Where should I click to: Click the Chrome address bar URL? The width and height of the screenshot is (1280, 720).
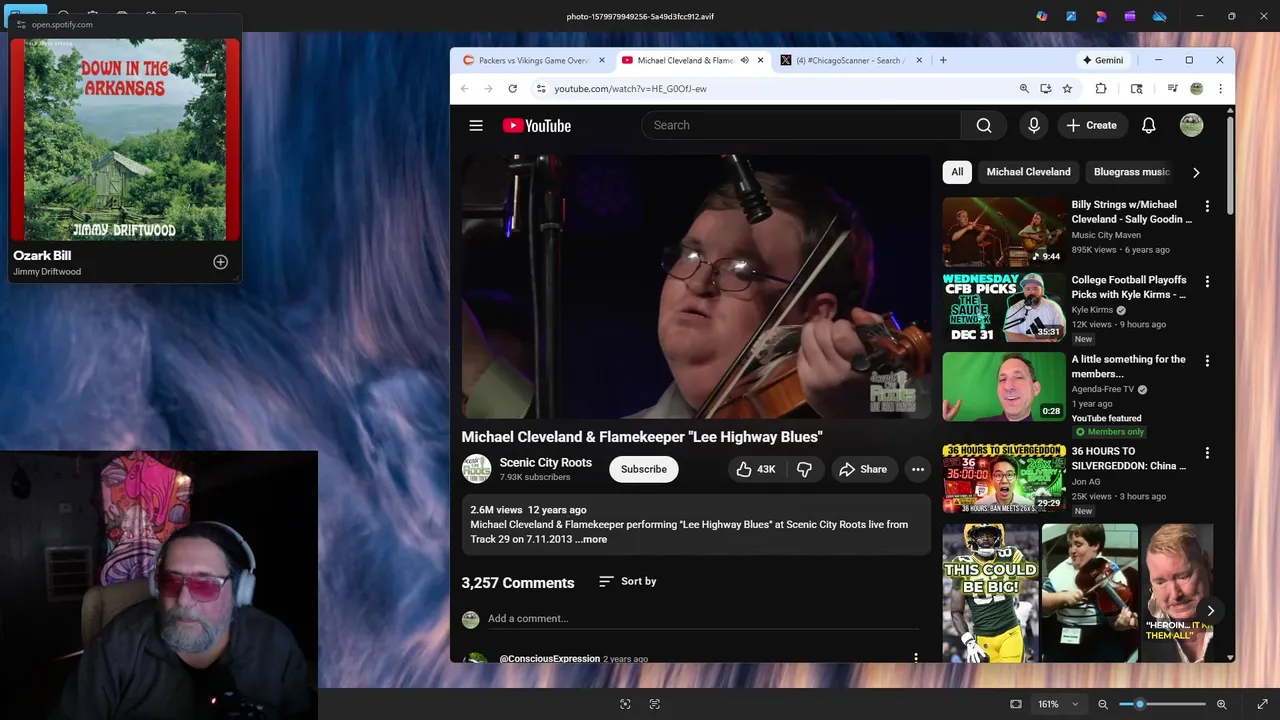(x=630, y=88)
